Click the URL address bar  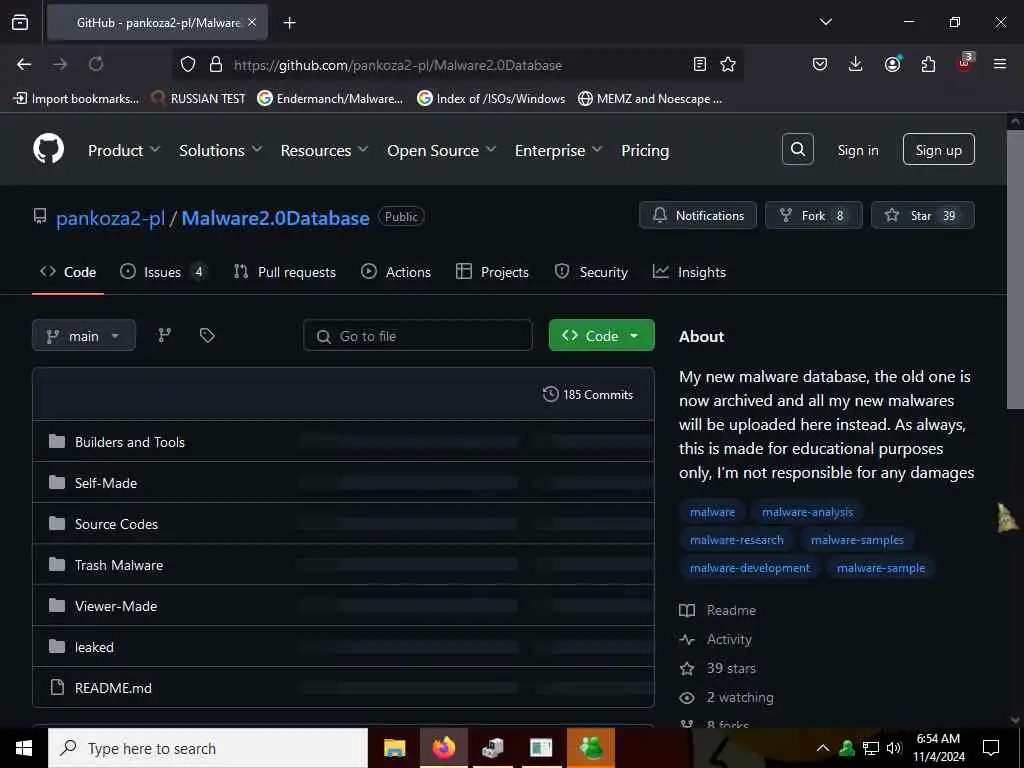tap(457, 65)
